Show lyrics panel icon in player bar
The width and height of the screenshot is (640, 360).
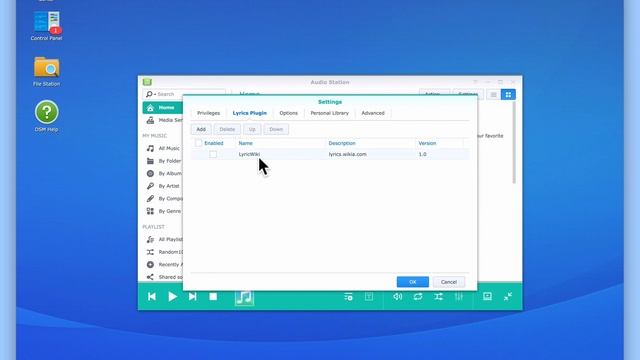point(369,297)
